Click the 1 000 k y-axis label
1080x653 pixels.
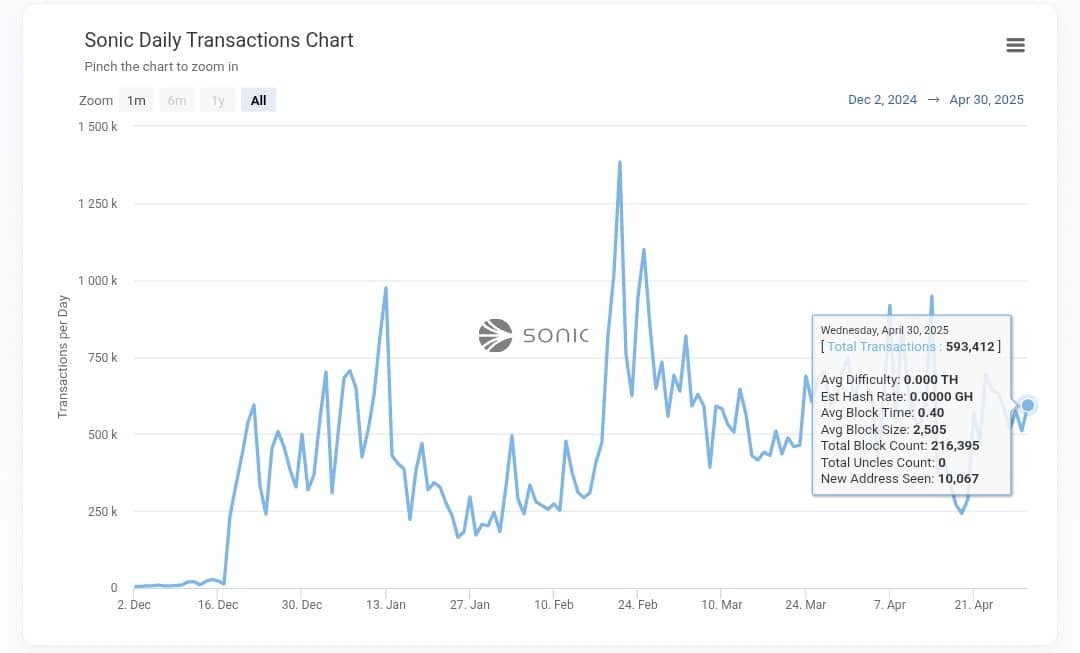coord(96,281)
